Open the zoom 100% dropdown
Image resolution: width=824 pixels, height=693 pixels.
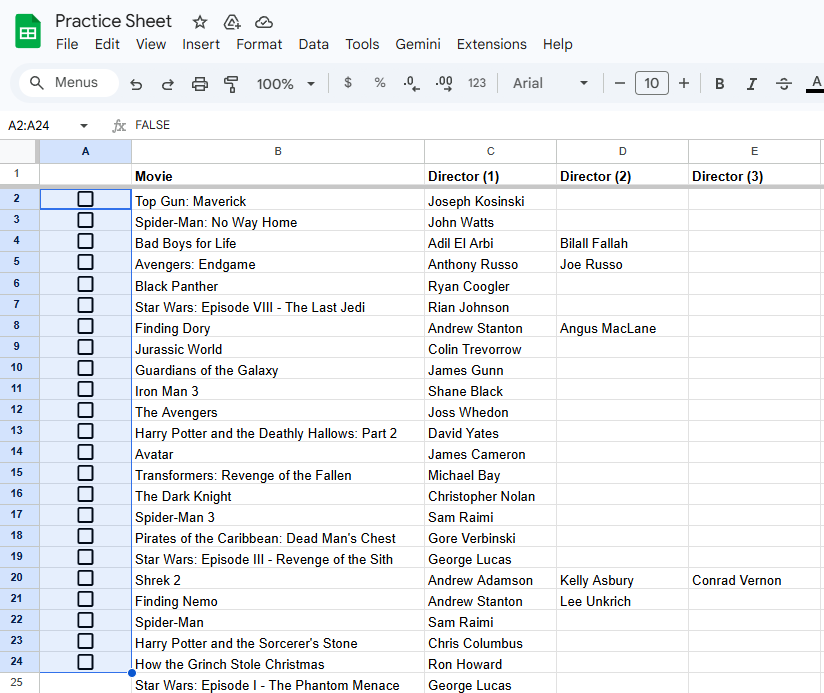tap(285, 84)
